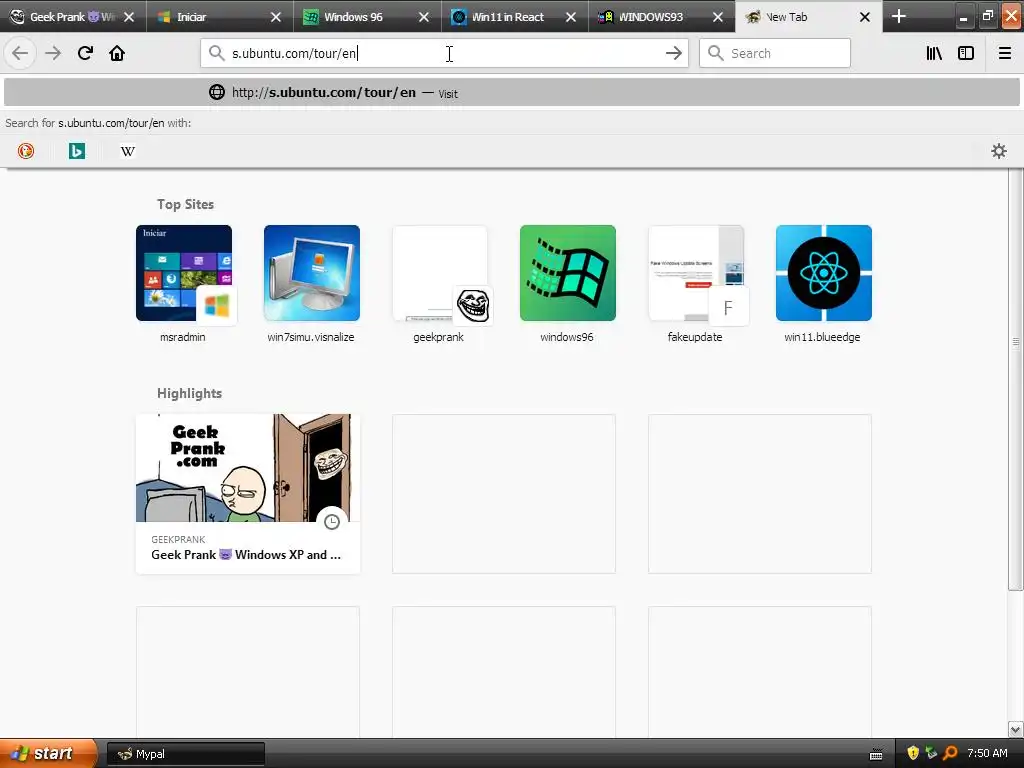
Task: Close the Windows 96 tab
Action: [x=424, y=17]
